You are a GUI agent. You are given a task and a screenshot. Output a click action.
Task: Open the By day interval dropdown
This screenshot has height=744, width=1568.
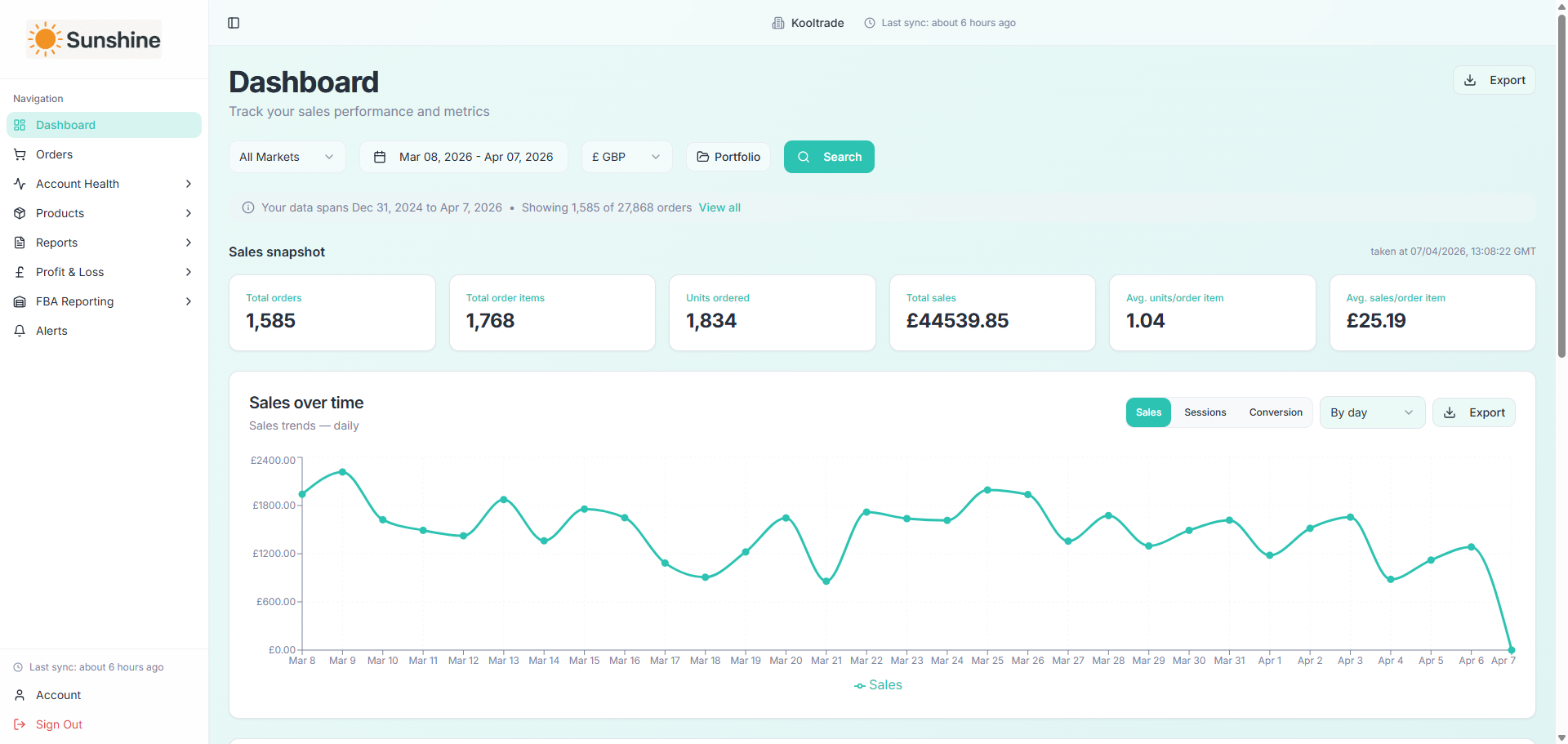point(1372,412)
